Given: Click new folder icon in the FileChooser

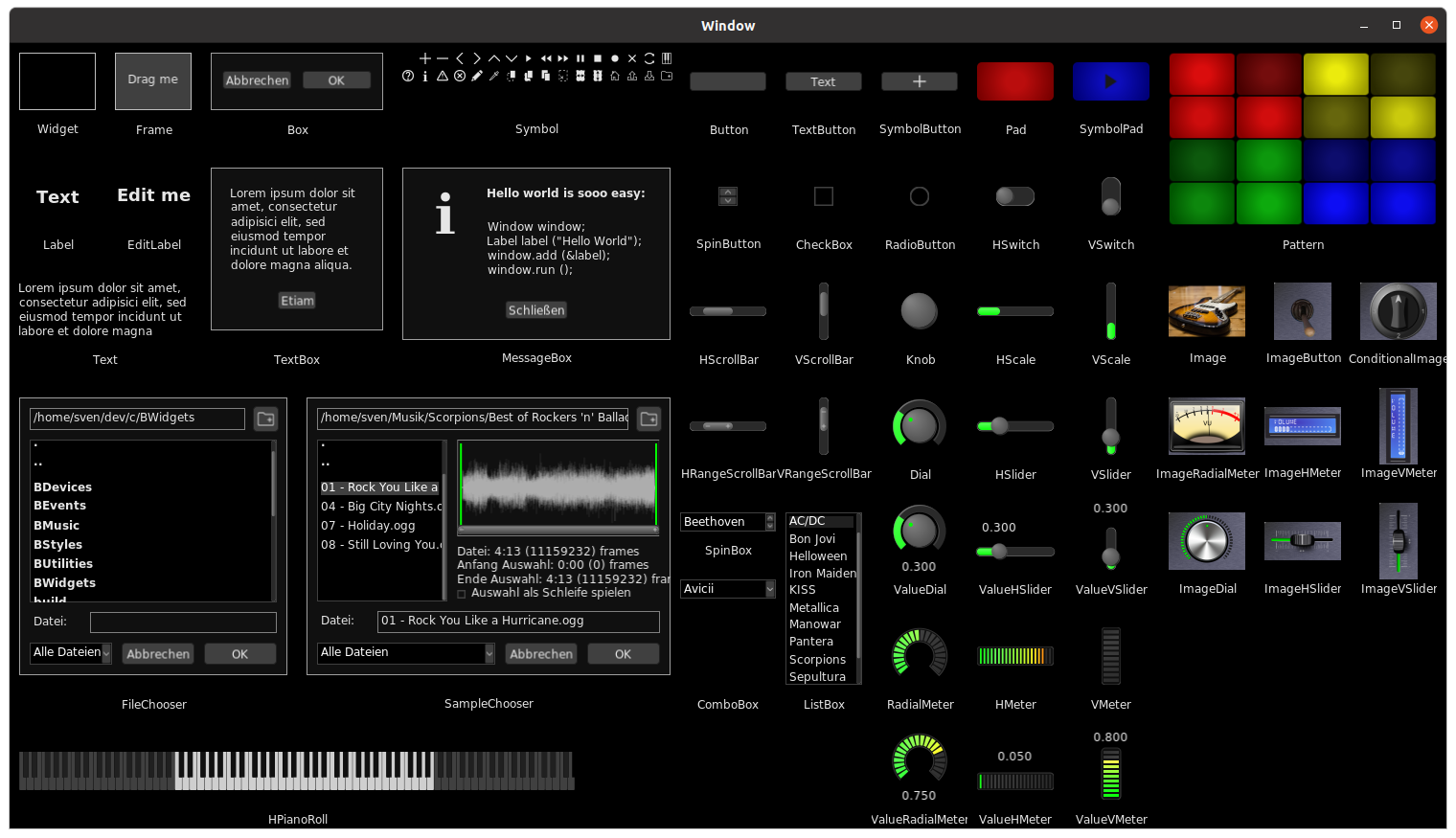Looking at the screenshot, I should tap(266, 419).
